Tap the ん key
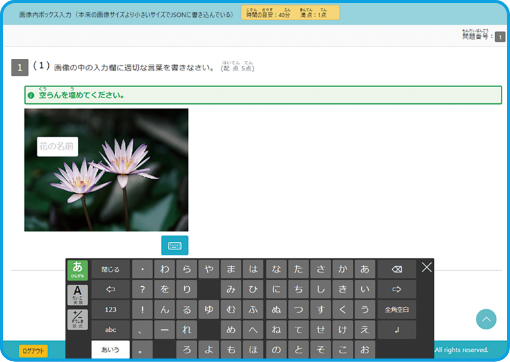The width and height of the screenshot is (510, 362). pyautogui.click(x=164, y=310)
